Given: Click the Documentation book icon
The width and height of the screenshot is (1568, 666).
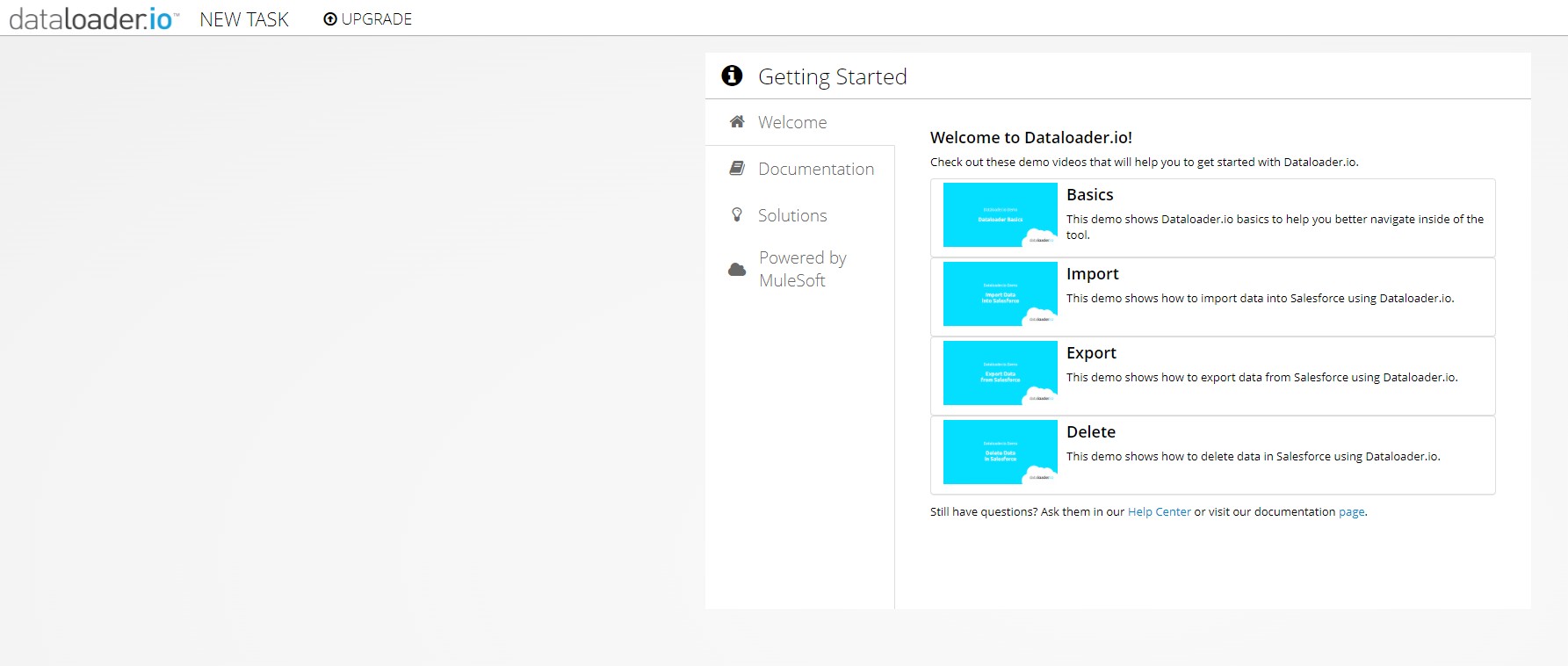Looking at the screenshot, I should coord(737,169).
